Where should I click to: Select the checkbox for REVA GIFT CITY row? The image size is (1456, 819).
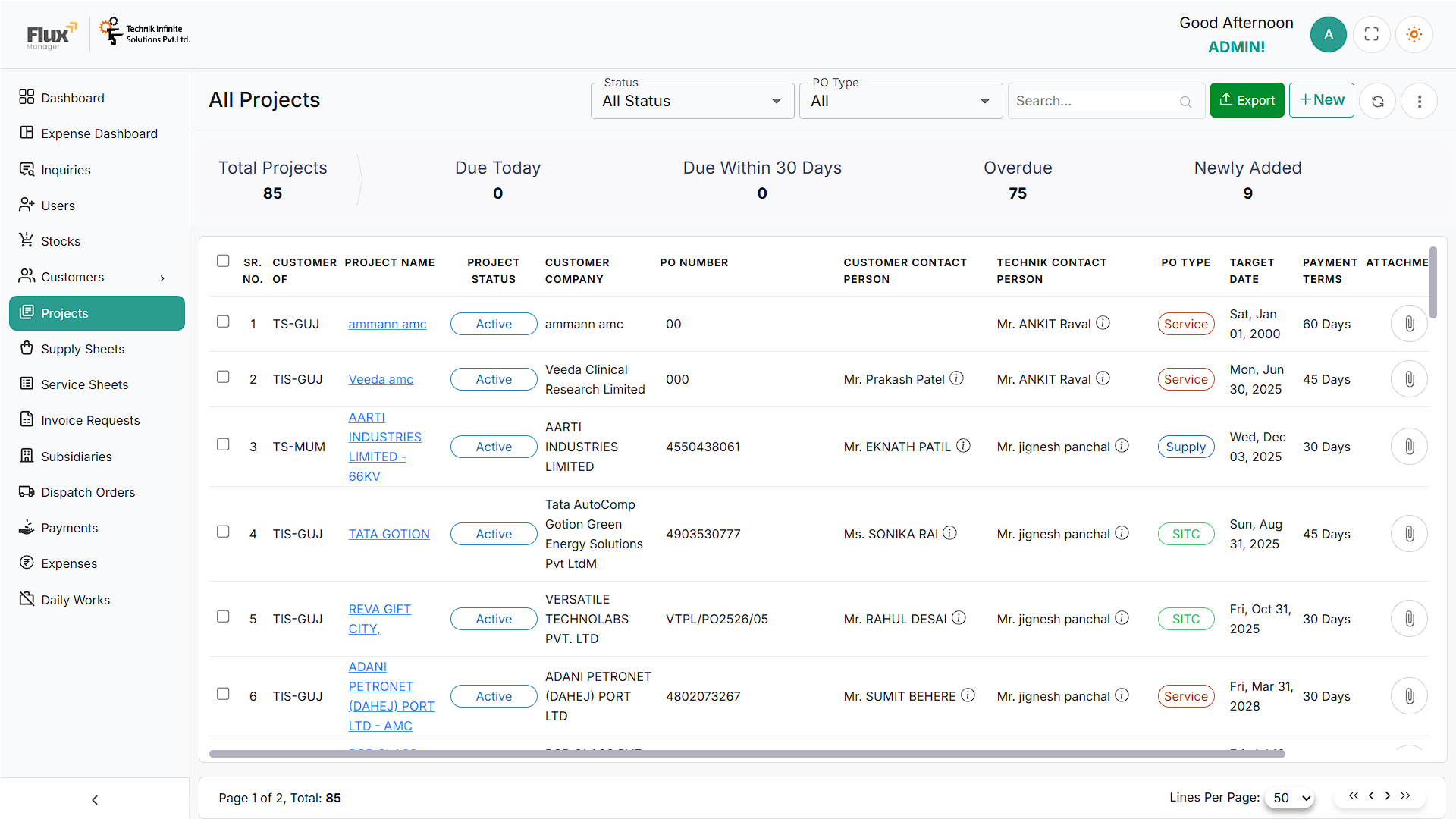point(223,617)
